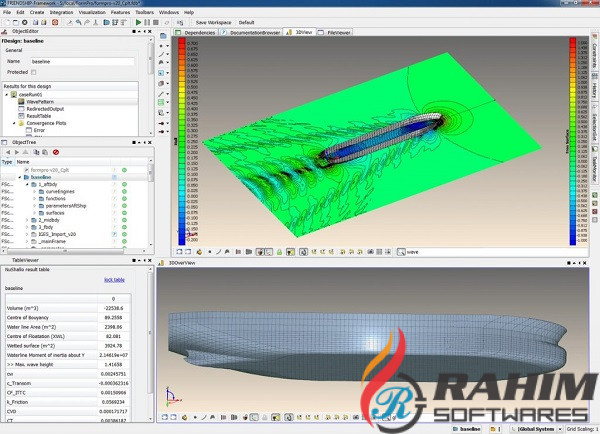Expand the 2_midbdy folder

27,220
